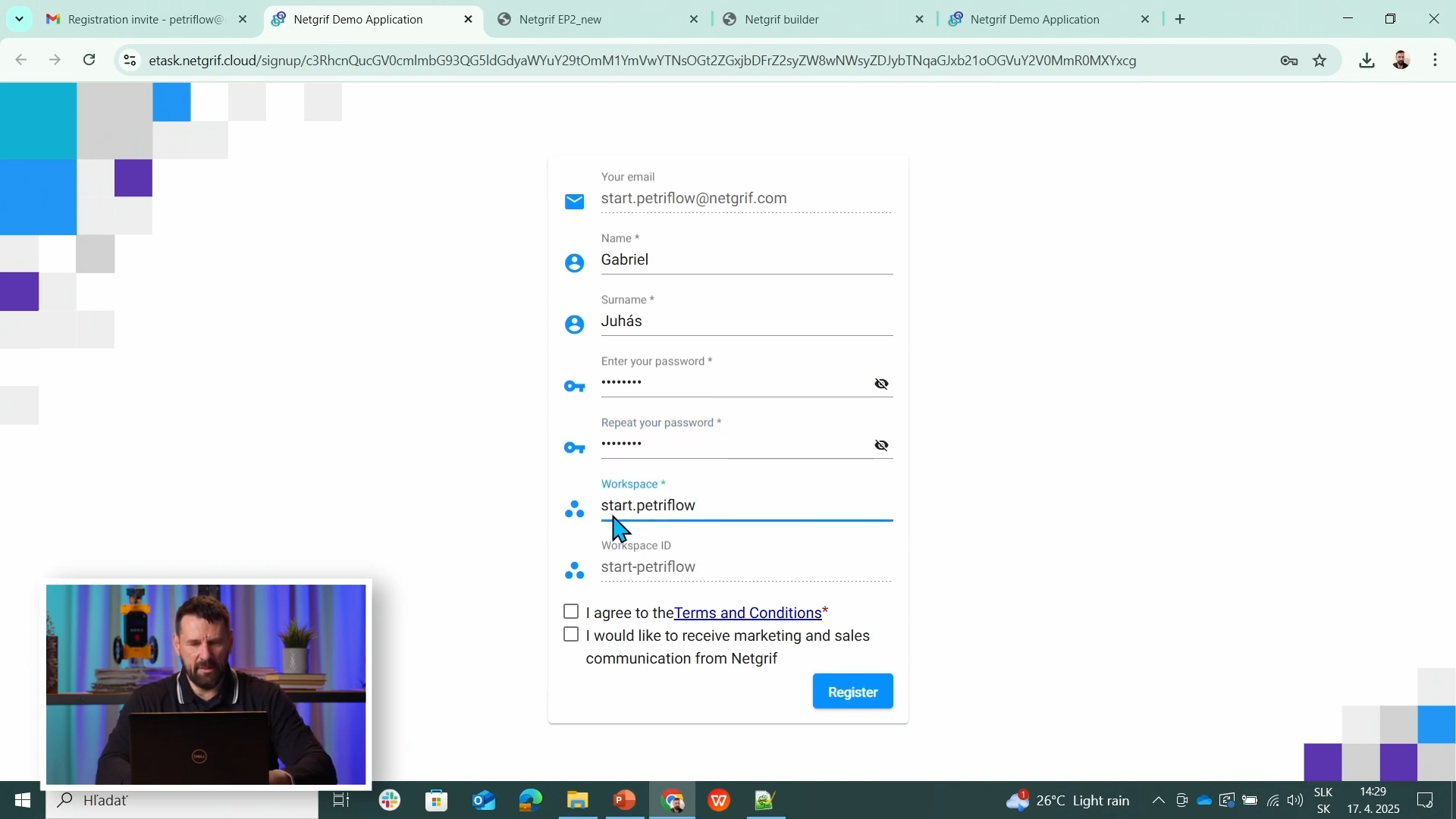Open Chrome three-dot menu

[1436, 60]
